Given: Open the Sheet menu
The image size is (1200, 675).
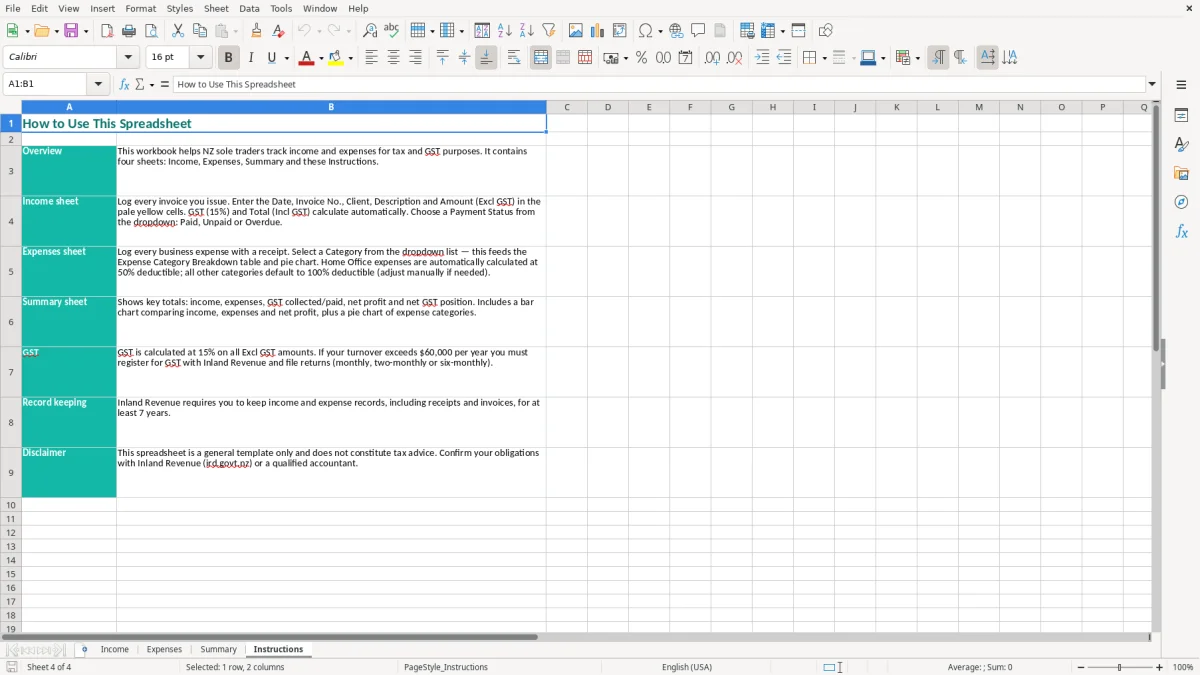Looking at the screenshot, I should click(216, 8).
